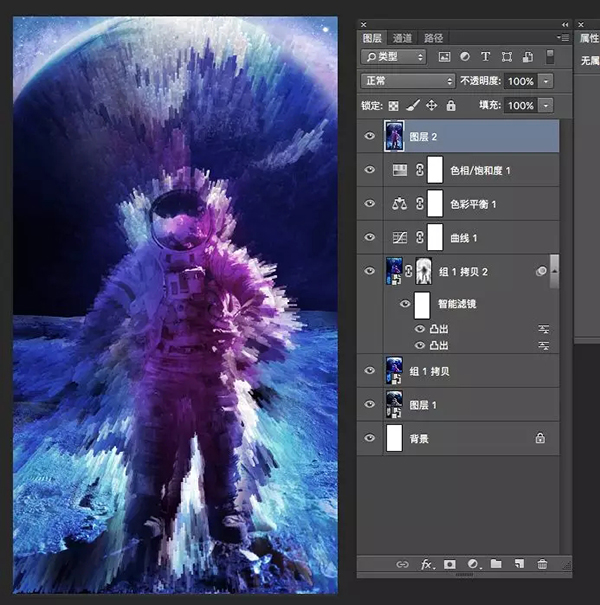
Task: Select the 色相/饱和度 1 adjustment layer
Action: point(480,170)
